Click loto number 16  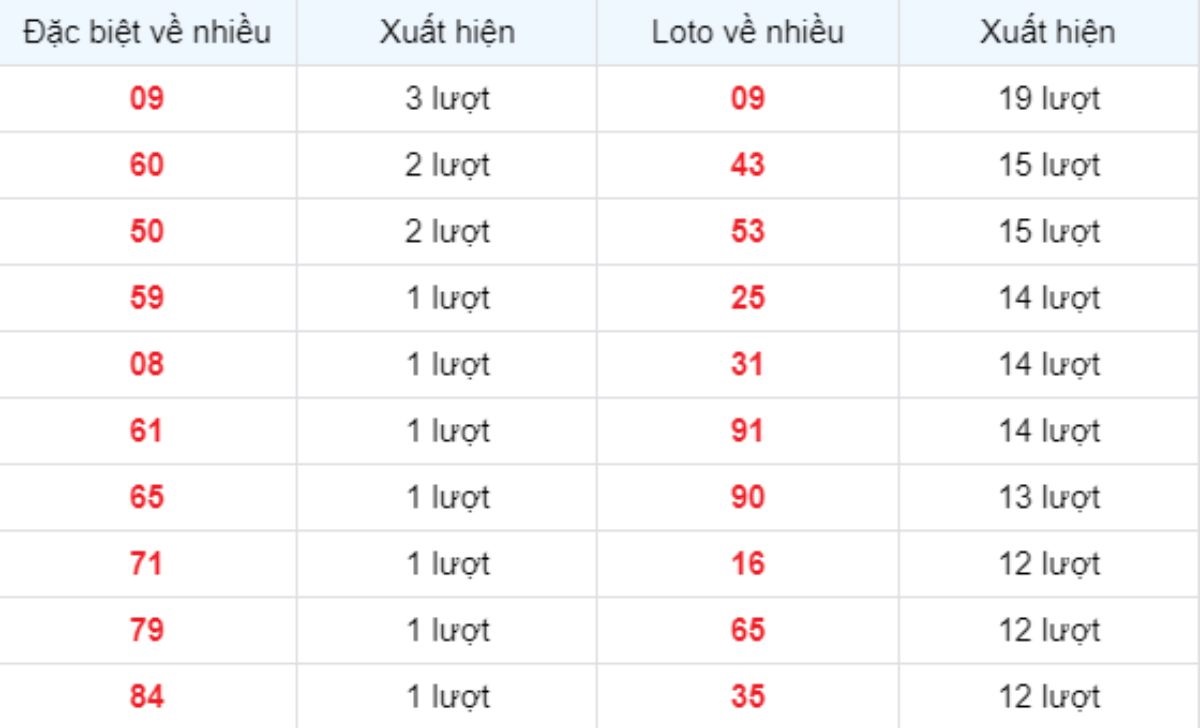point(747,564)
